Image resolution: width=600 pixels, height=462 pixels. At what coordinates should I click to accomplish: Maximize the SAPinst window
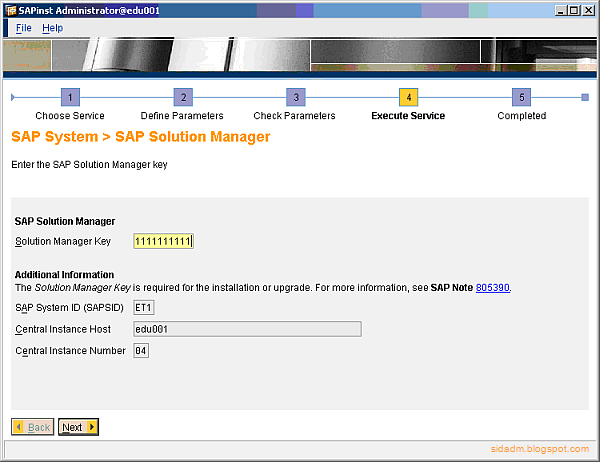pos(574,10)
